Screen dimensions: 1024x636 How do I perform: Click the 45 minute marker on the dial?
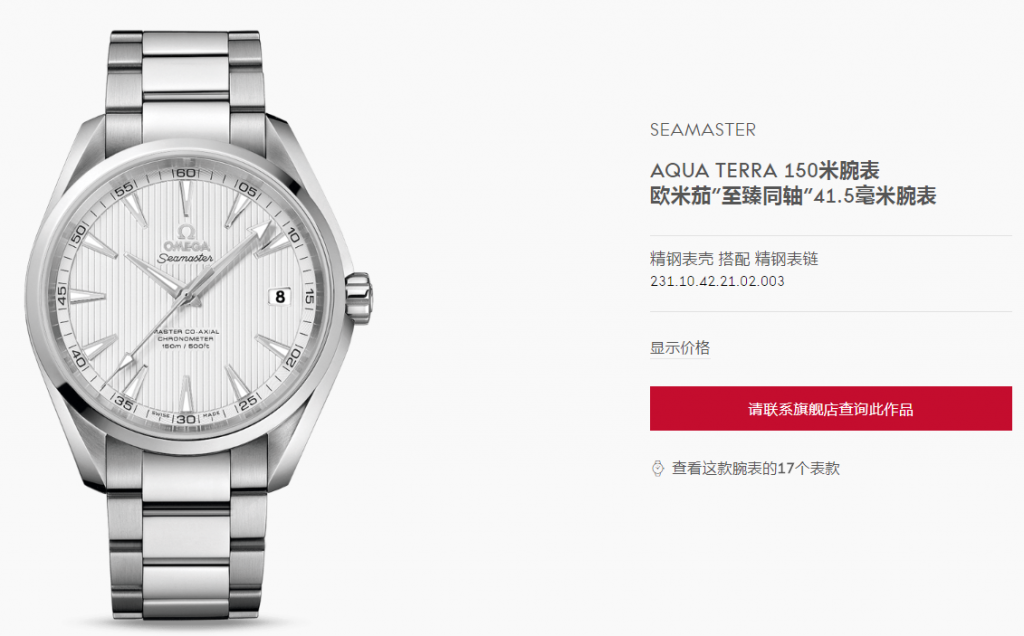62,296
